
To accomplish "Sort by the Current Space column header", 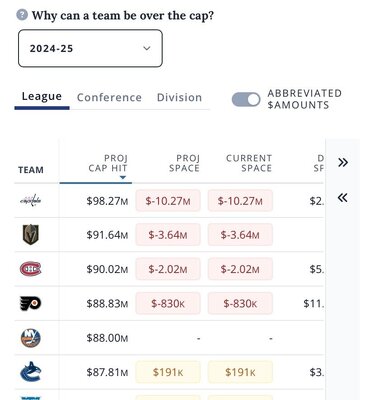I will [249, 163].
